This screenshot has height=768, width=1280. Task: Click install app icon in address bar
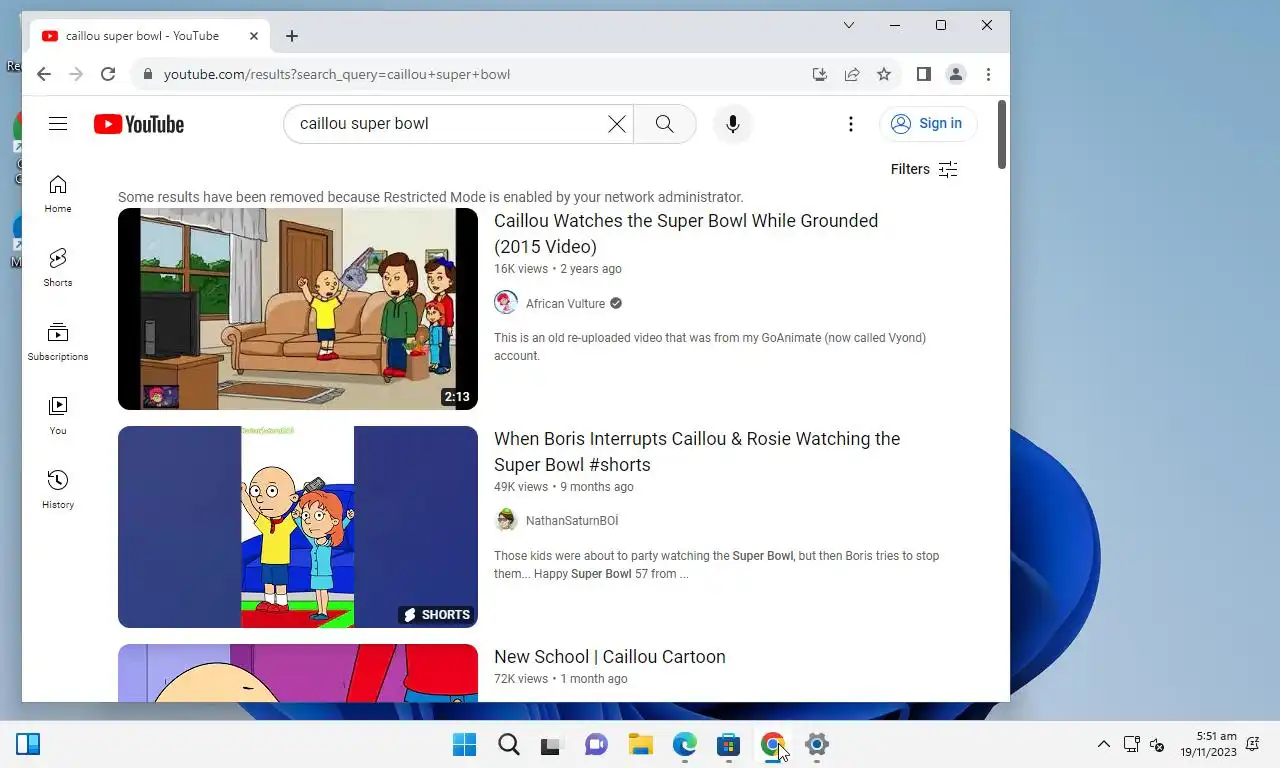click(x=820, y=74)
